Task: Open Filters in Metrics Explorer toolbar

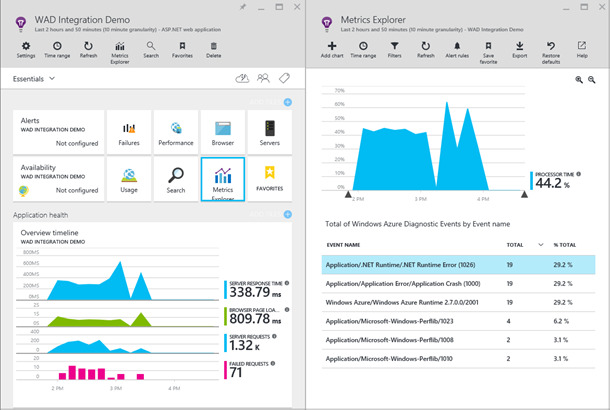Action: (394, 50)
